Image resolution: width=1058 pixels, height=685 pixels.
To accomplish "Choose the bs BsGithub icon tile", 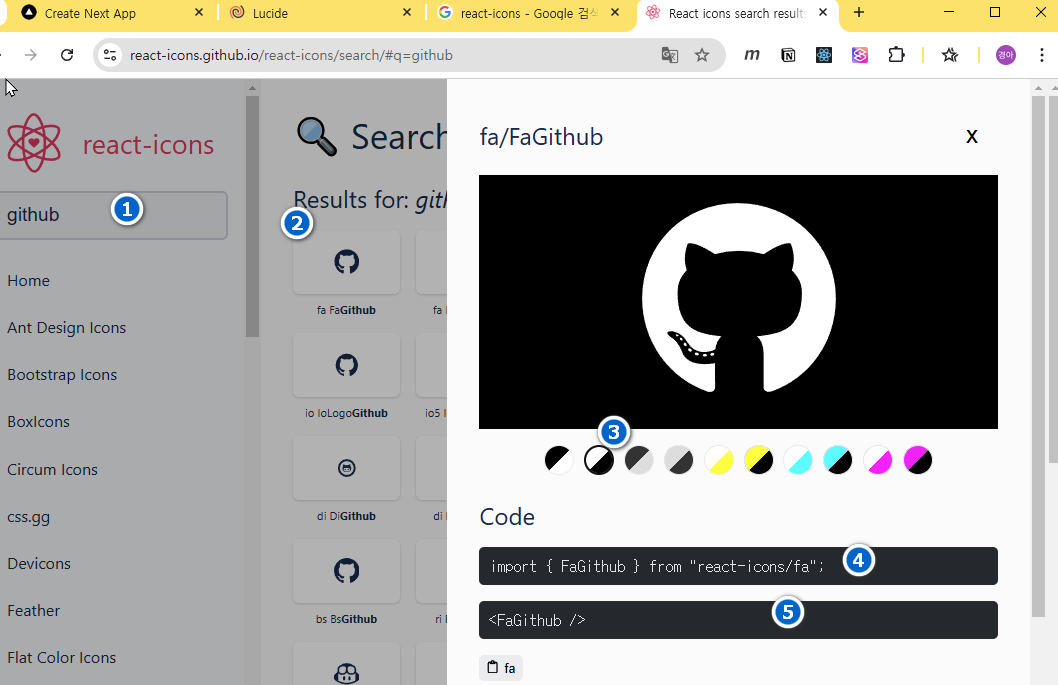I will 346,571.
